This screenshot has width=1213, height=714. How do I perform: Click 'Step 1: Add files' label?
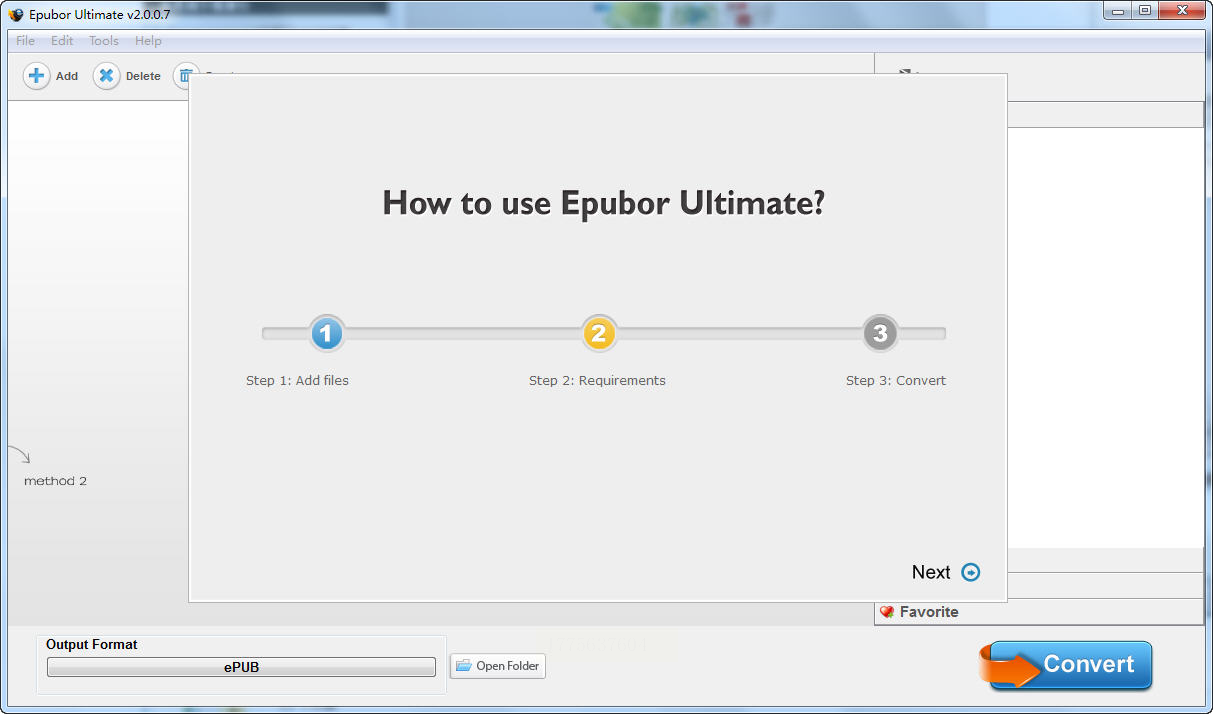click(297, 380)
